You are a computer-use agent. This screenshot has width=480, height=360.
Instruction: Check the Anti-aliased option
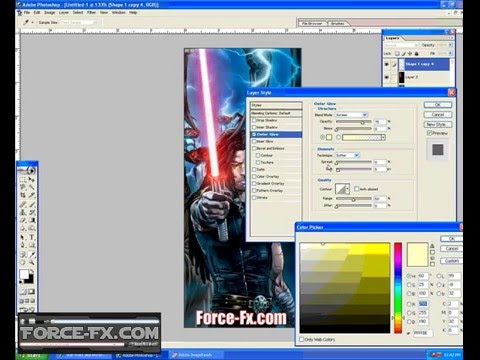coord(356,189)
